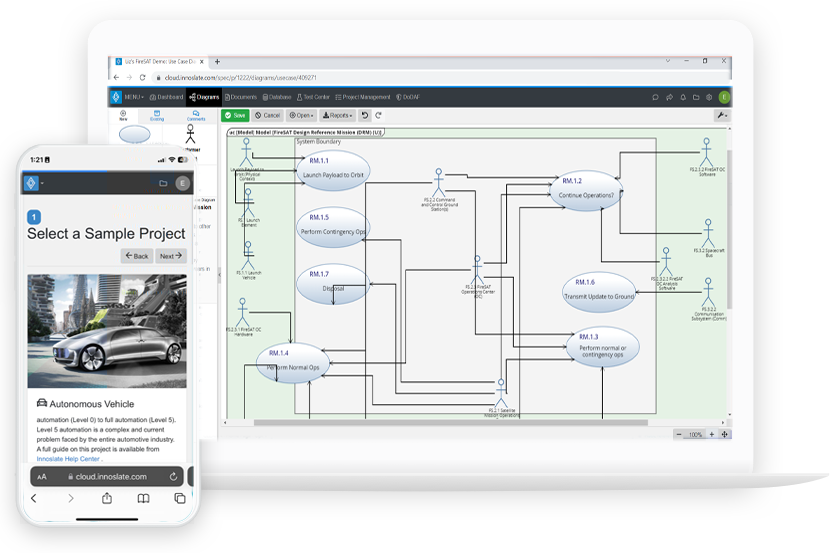Image resolution: width=830 pixels, height=553 pixels.
Task: Tap the Safari bookmarks book icon
Action: (x=143, y=498)
